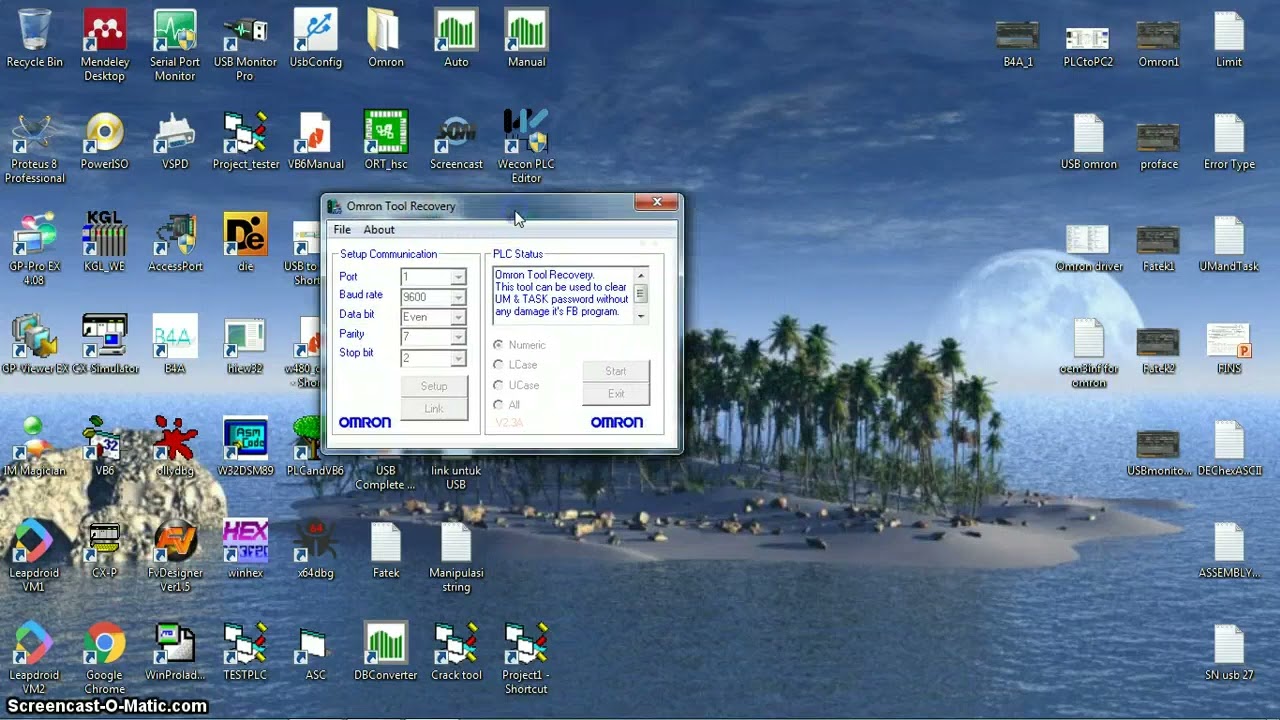Click the PLC Status scroll down arrow
Viewport: 1280px width, 720px height.
[641, 316]
